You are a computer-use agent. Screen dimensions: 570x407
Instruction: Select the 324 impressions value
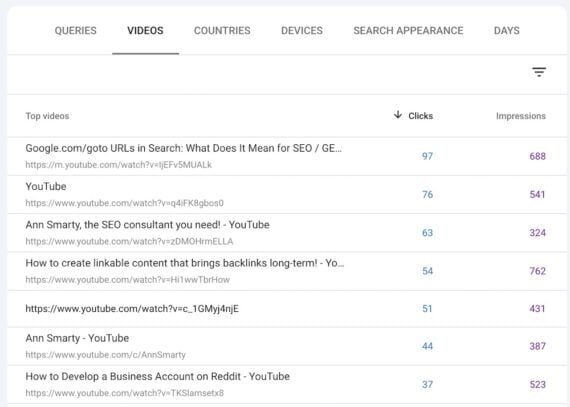pos(538,233)
